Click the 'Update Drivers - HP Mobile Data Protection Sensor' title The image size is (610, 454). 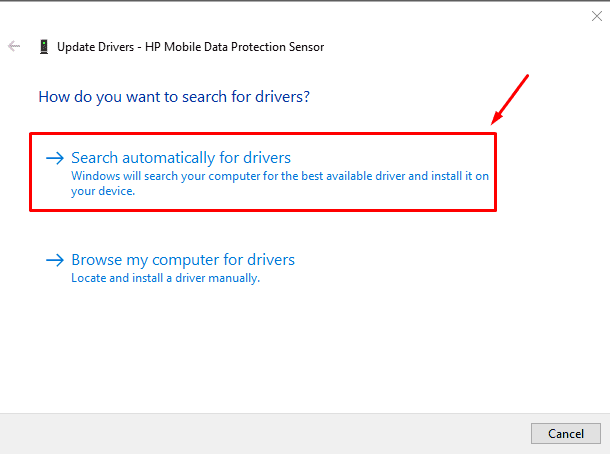point(190,47)
